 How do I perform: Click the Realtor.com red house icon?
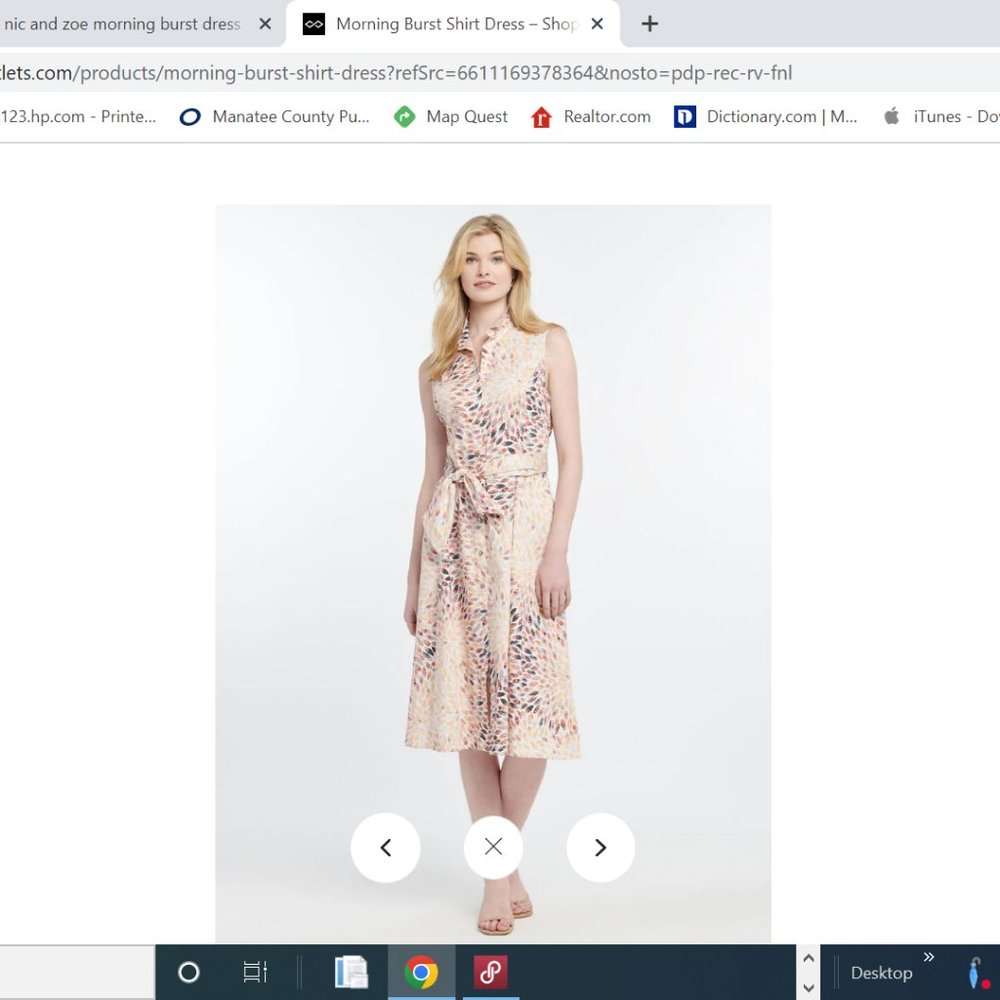point(541,117)
